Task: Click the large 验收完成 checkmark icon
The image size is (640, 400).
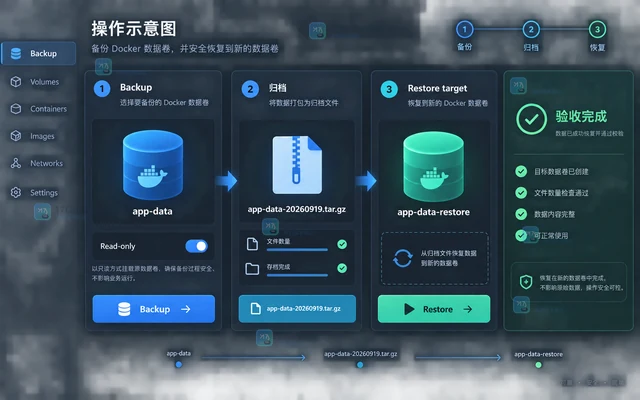Action: pyautogui.click(x=531, y=119)
